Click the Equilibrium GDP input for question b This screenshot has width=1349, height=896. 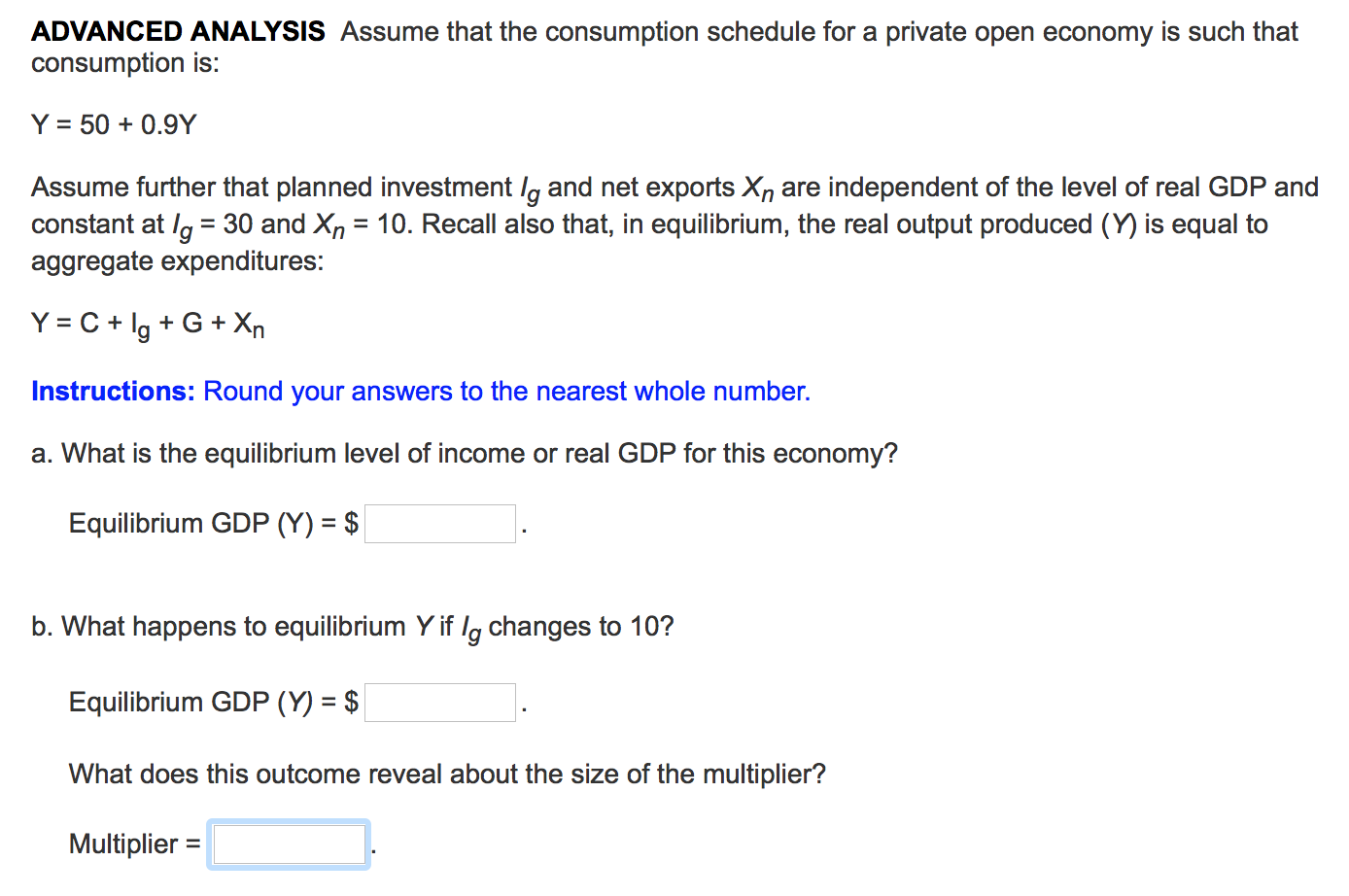pos(439,703)
